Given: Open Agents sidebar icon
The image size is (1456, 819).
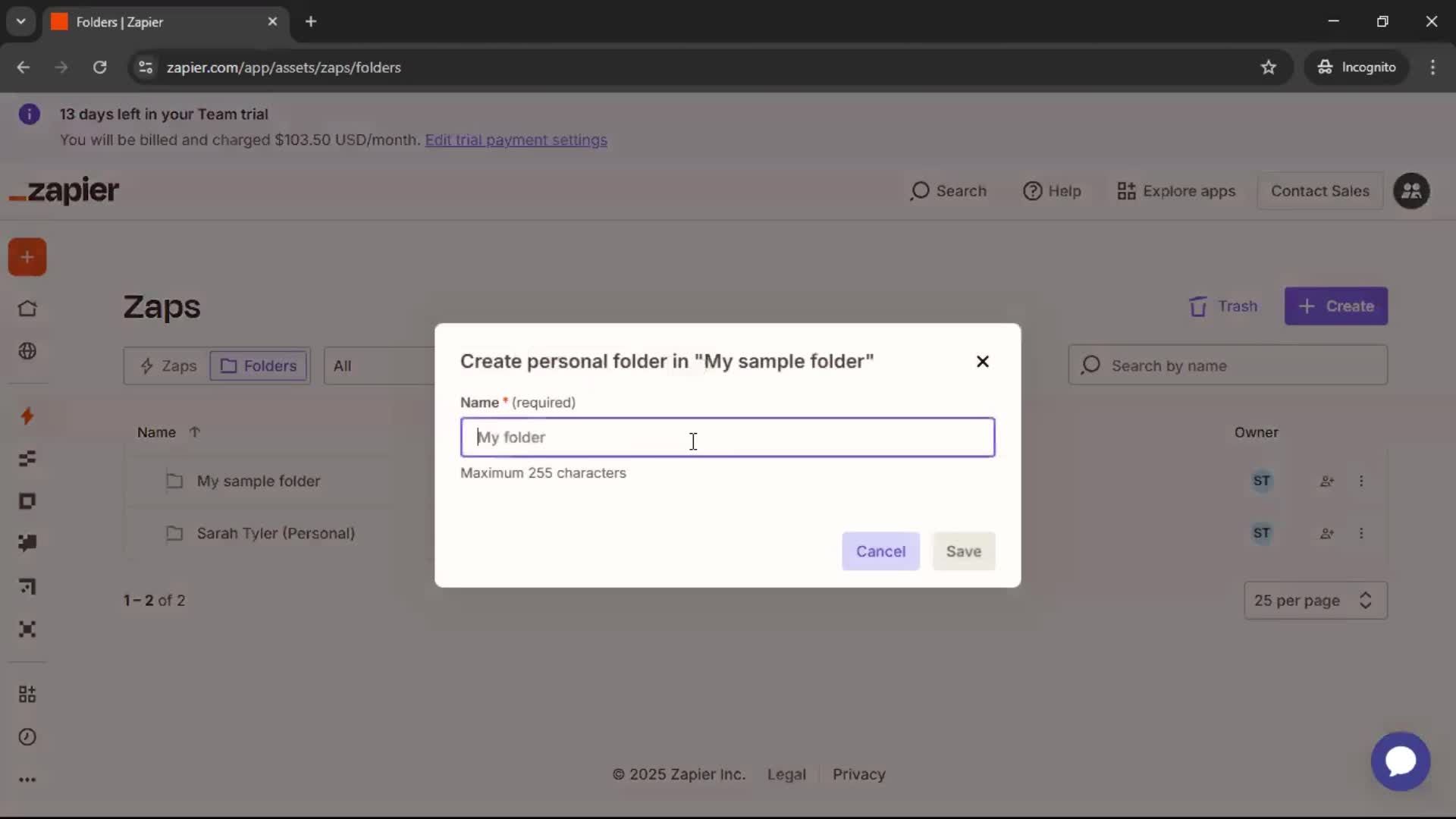Looking at the screenshot, I should (x=27, y=629).
